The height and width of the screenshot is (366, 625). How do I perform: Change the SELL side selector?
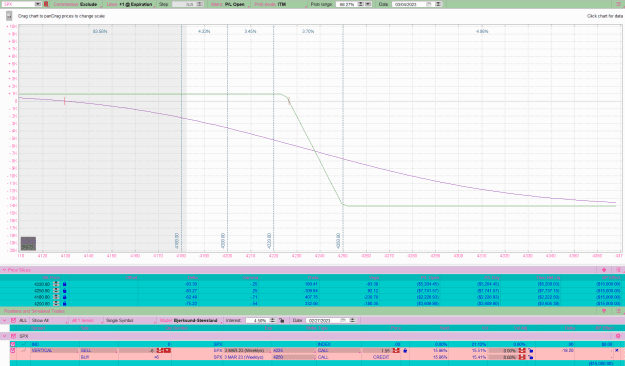[x=98, y=350]
